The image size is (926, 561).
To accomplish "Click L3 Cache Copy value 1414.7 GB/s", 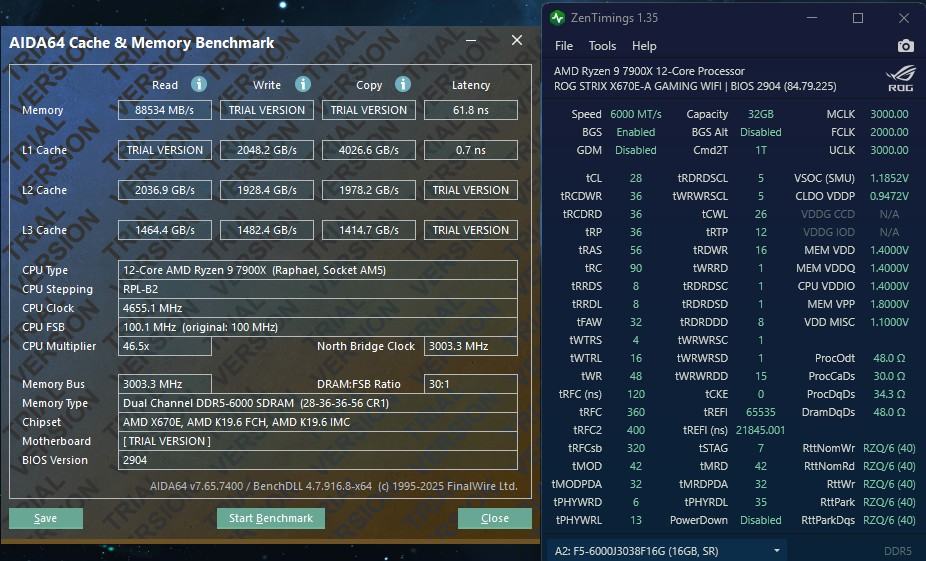I will [369, 230].
